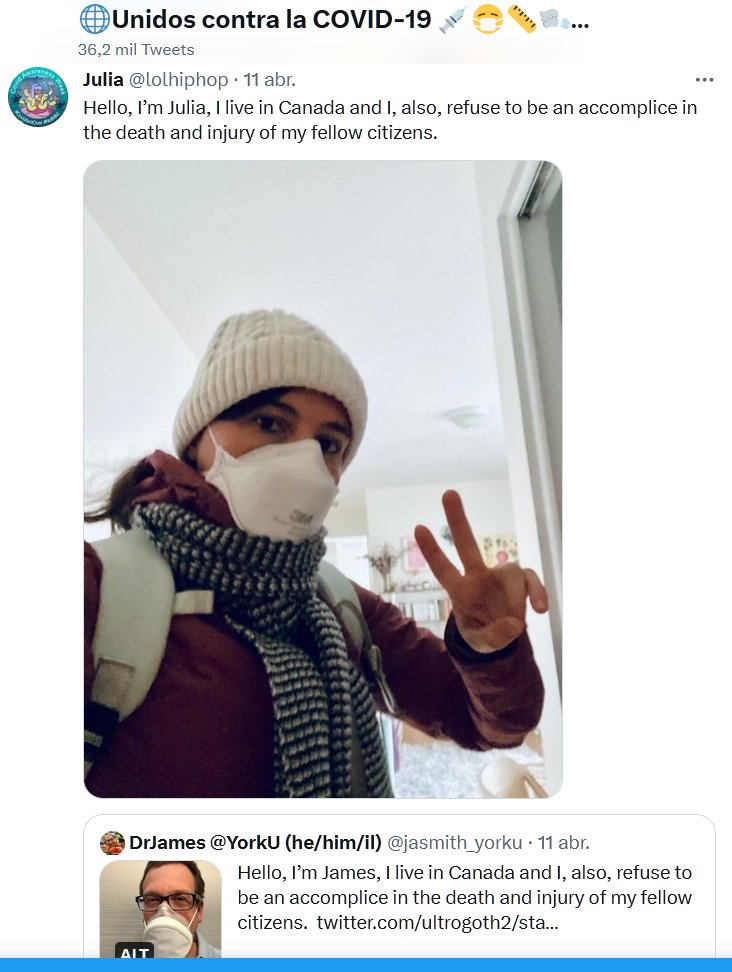The image size is (732, 972).
Task: Click the blue bar at the bottom
Action: click(366, 965)
